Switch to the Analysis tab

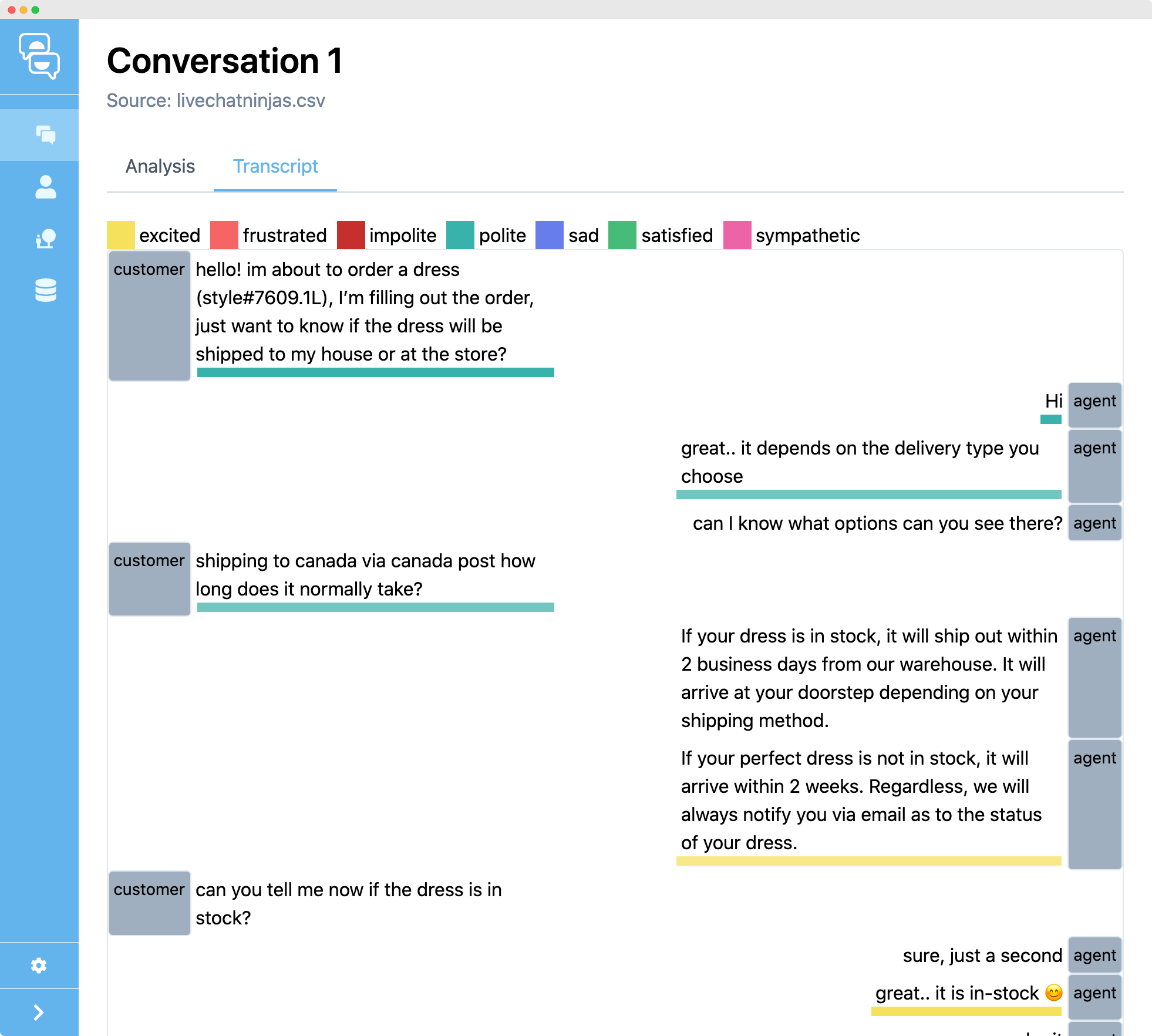pyautogui.click(x=160, y=166)
